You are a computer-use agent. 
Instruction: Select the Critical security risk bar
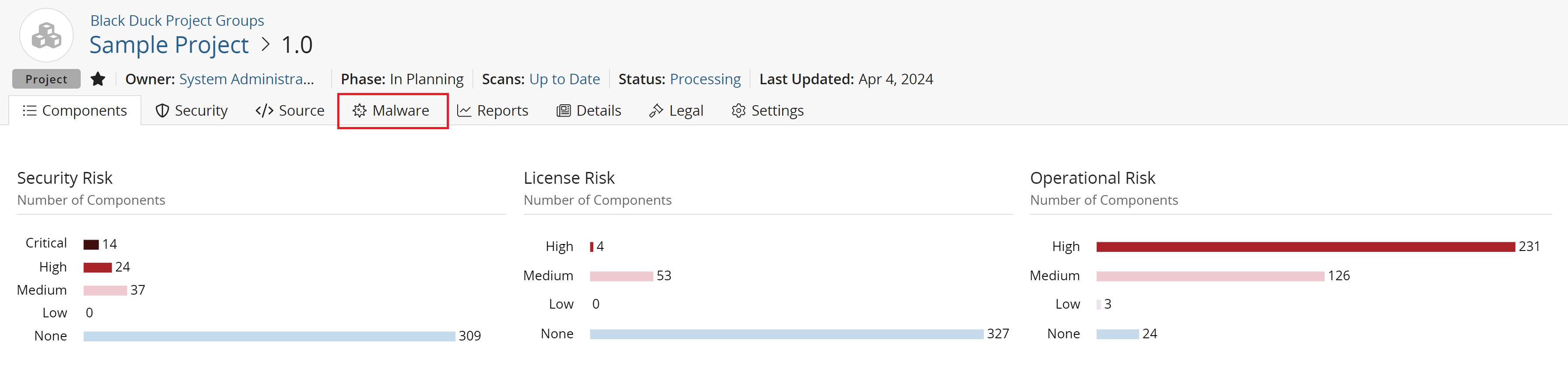click(91, 245)
